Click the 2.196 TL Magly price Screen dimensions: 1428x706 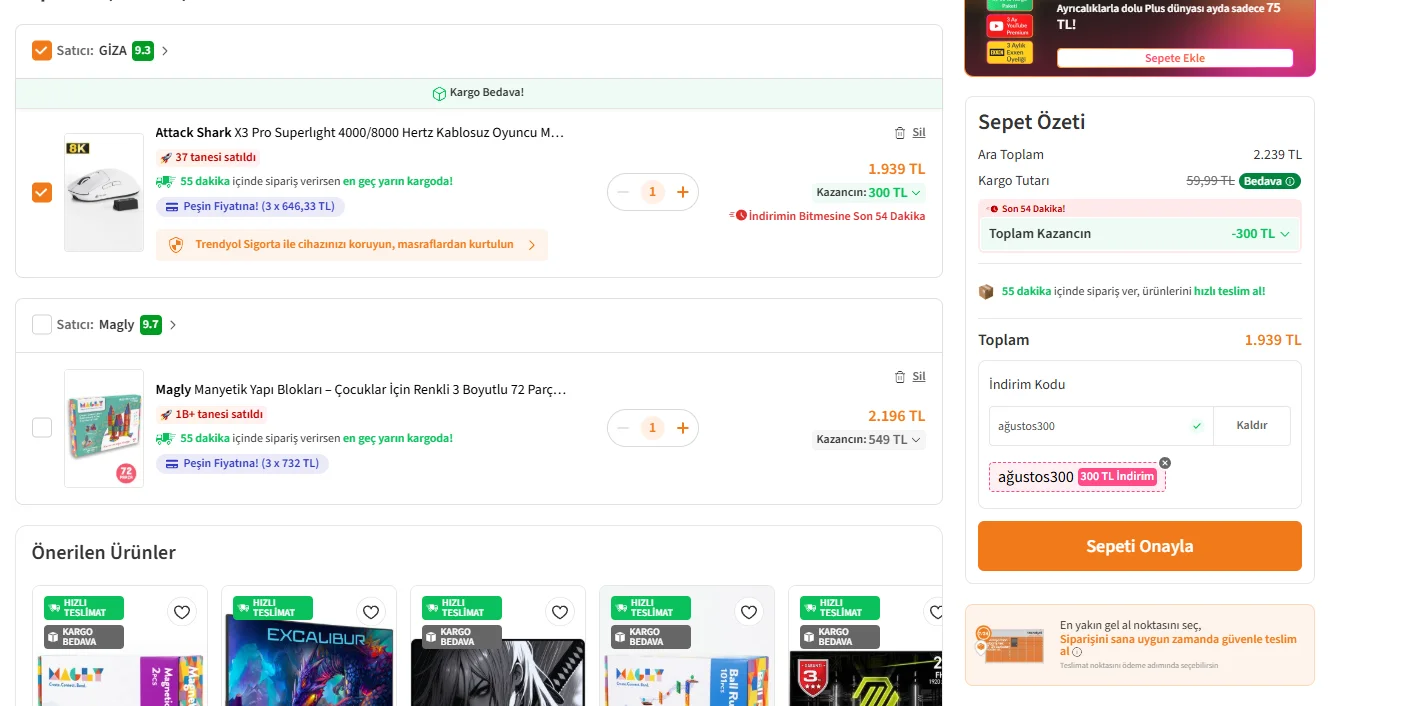point(897,416)
